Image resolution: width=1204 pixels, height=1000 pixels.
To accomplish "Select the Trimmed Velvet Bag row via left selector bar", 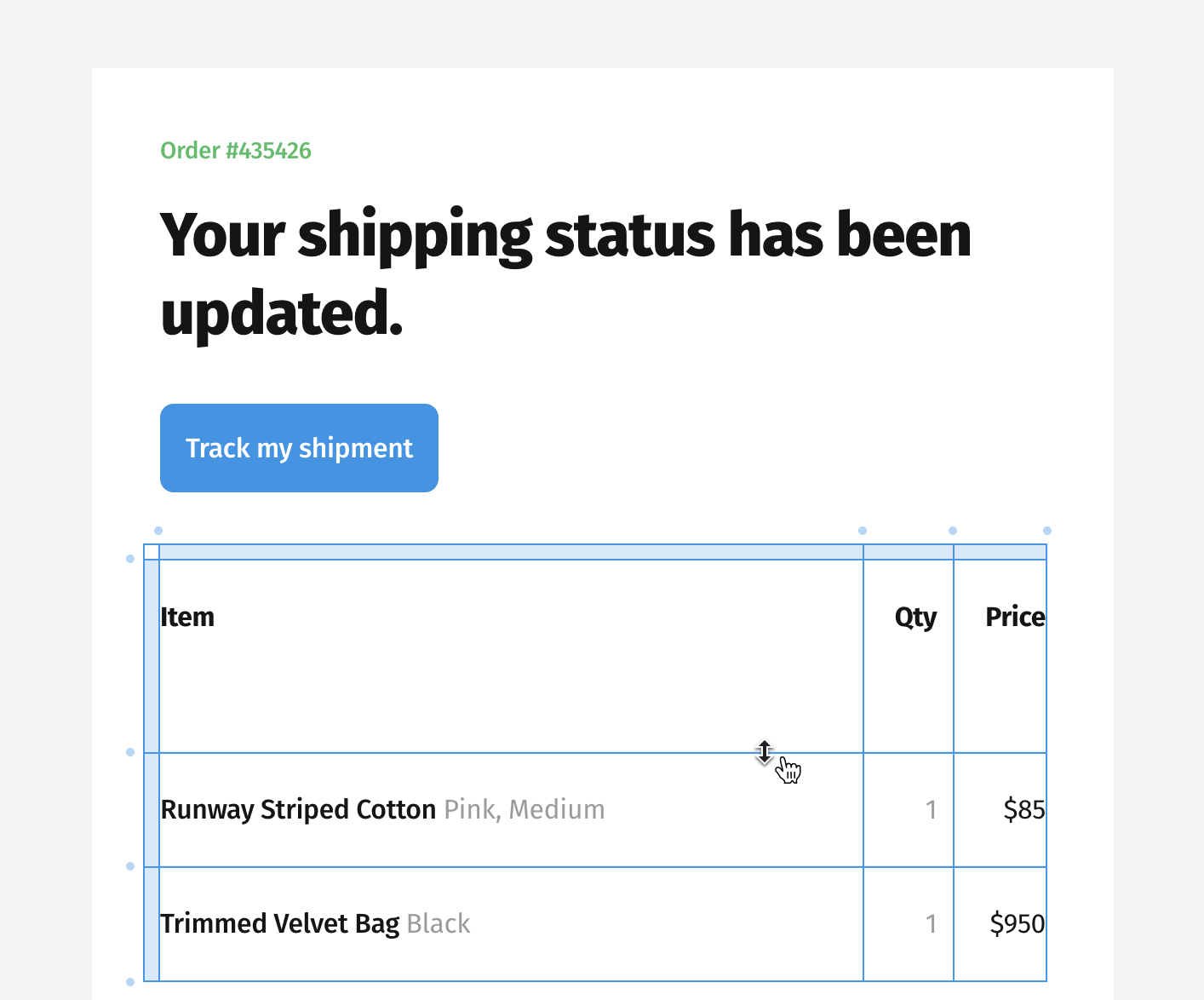I will pyautogui.click(x=152, y=924).
